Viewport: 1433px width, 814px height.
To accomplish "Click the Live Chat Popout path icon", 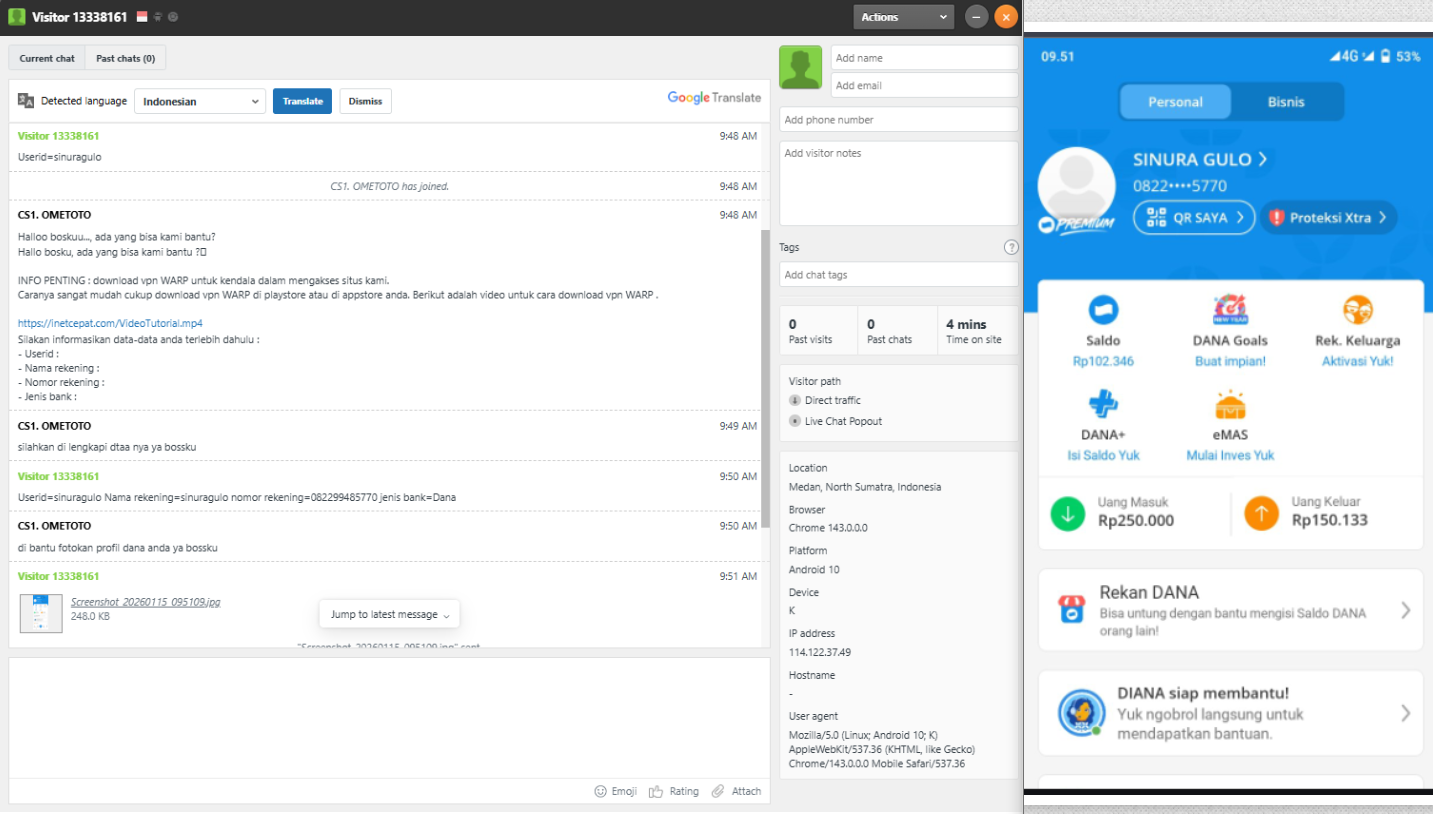I will (x=795, y=421).
